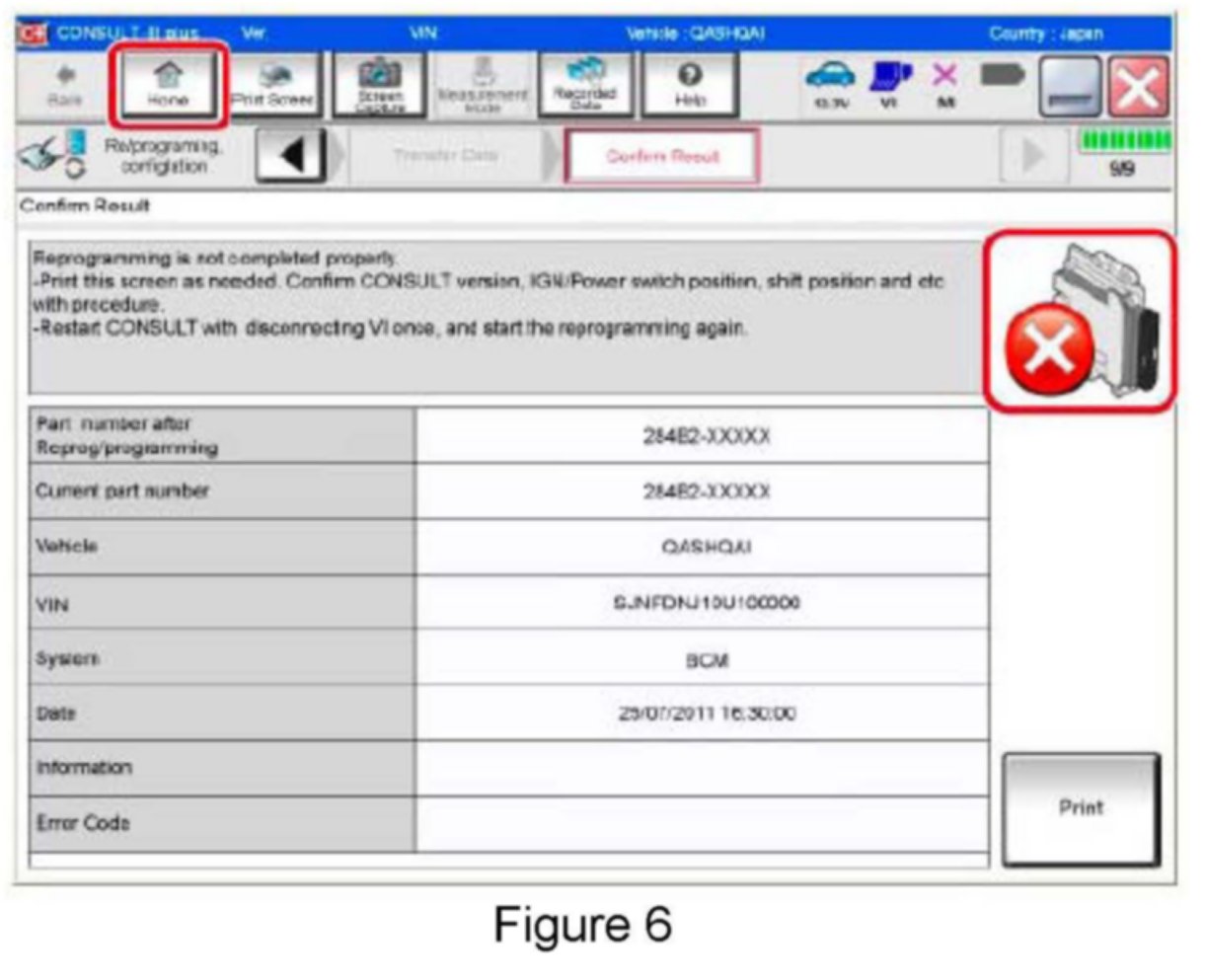Select the Measurement Mode button

point(483,85)
